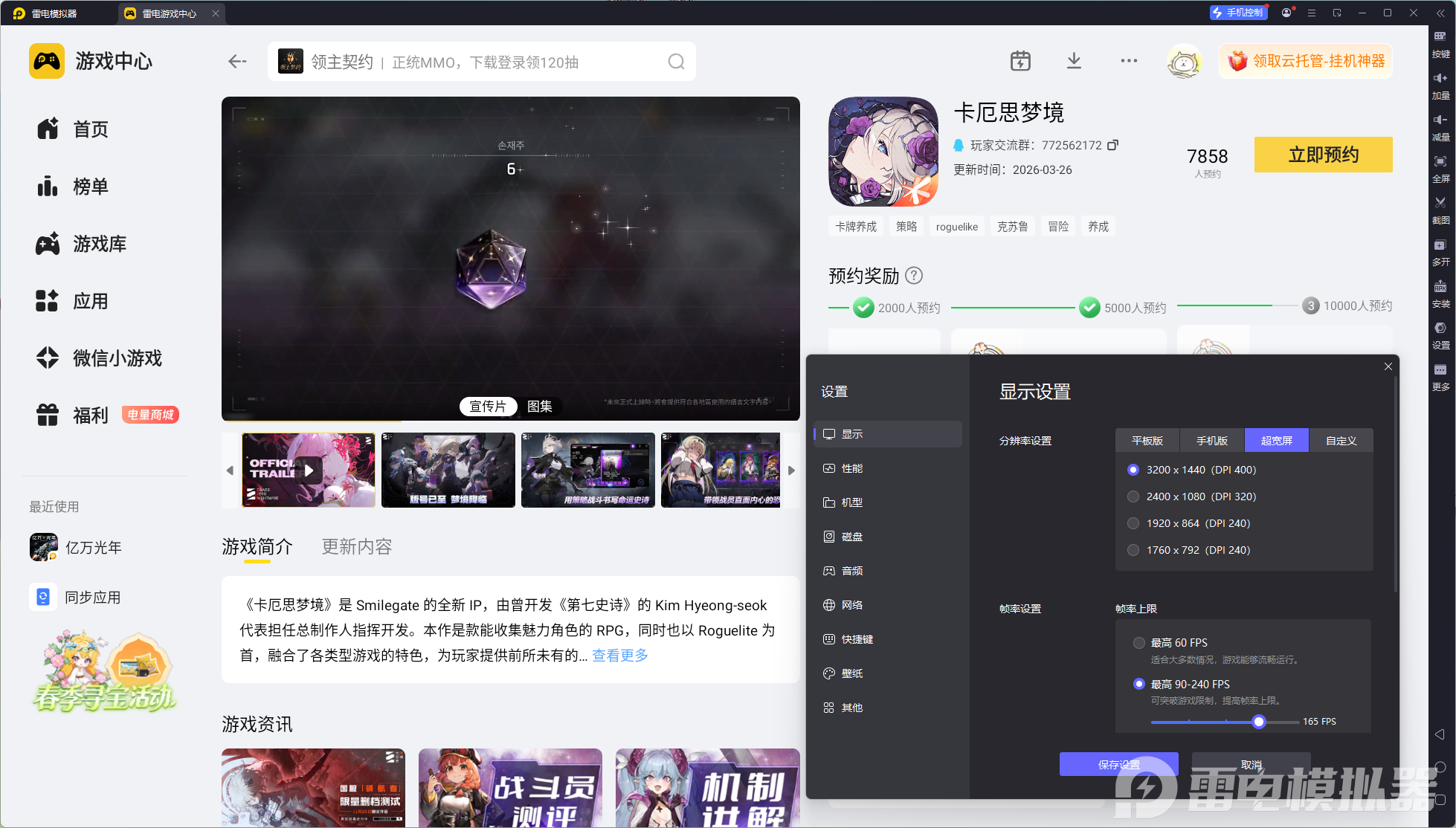Click the reservation reward help question icon
The image size is (1456, 828).
tap(914, 276)
